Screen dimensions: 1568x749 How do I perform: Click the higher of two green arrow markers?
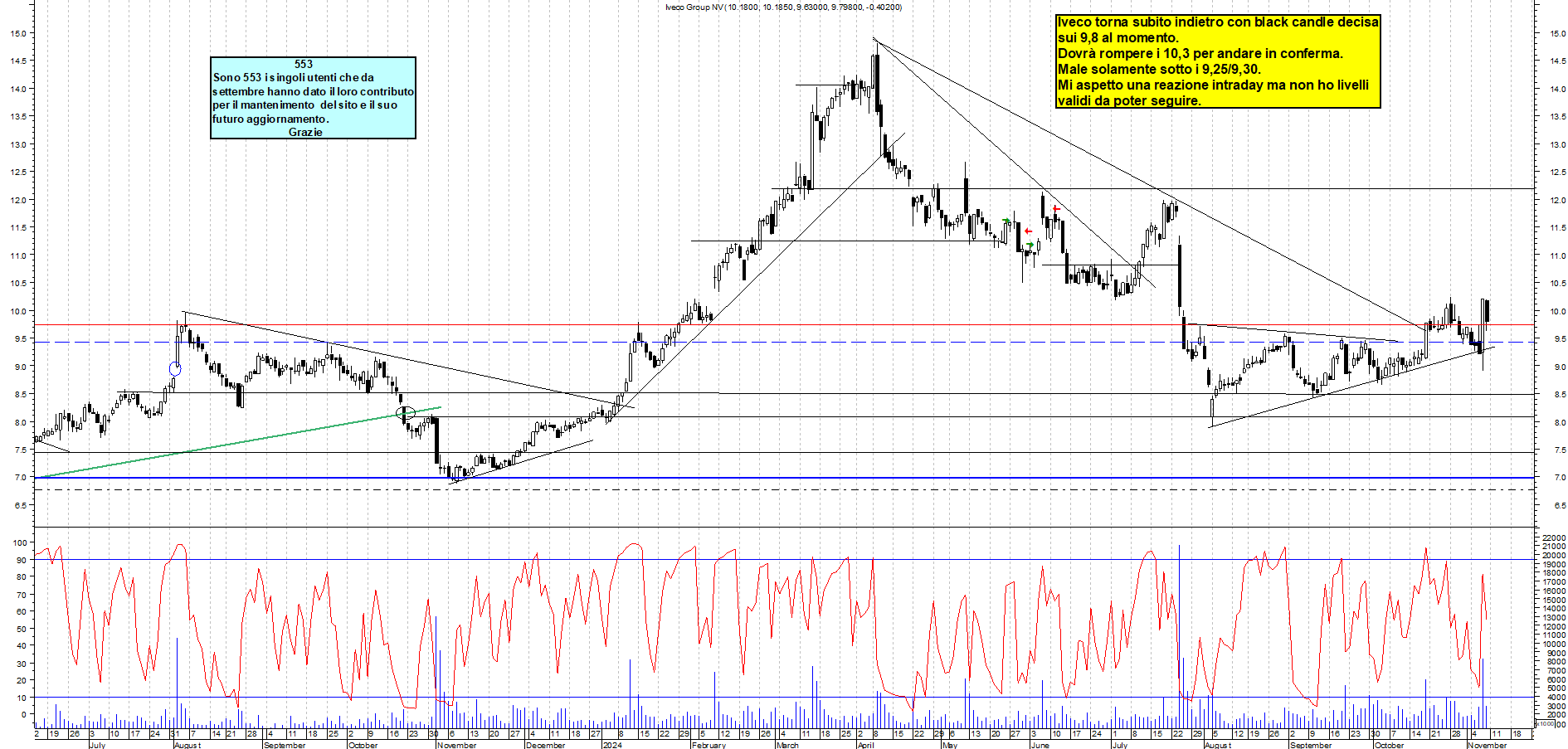point(1006,221)
